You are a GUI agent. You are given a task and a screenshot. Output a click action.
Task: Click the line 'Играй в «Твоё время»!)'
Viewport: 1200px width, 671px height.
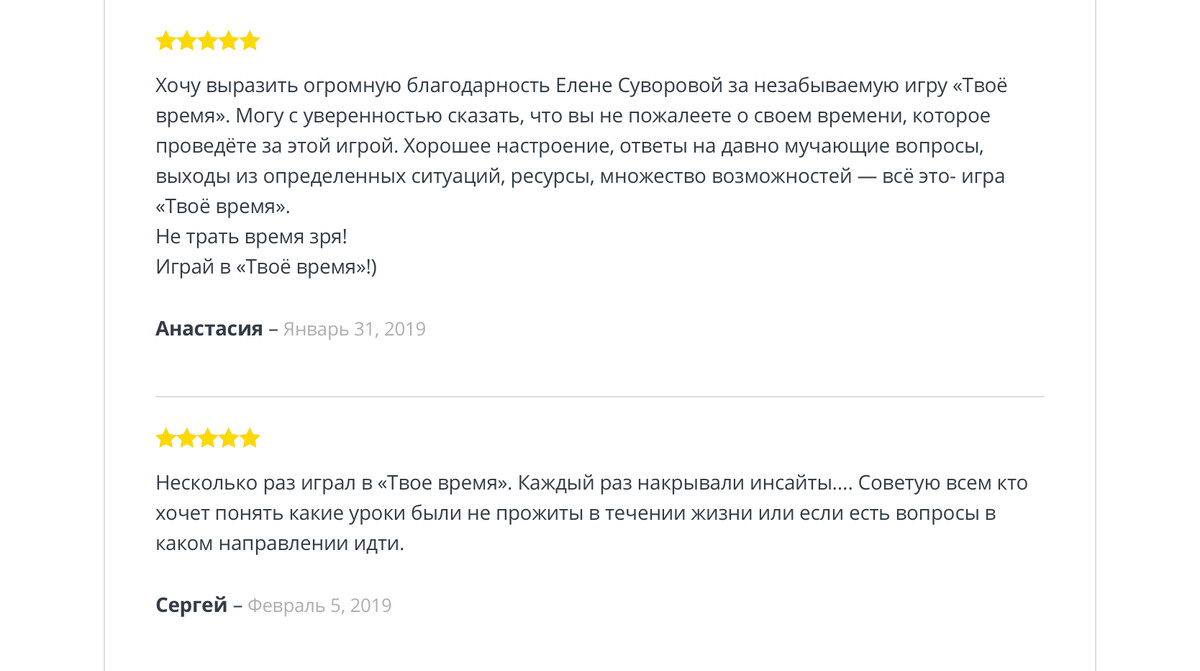pyautogui.click(x=266, y=267)
